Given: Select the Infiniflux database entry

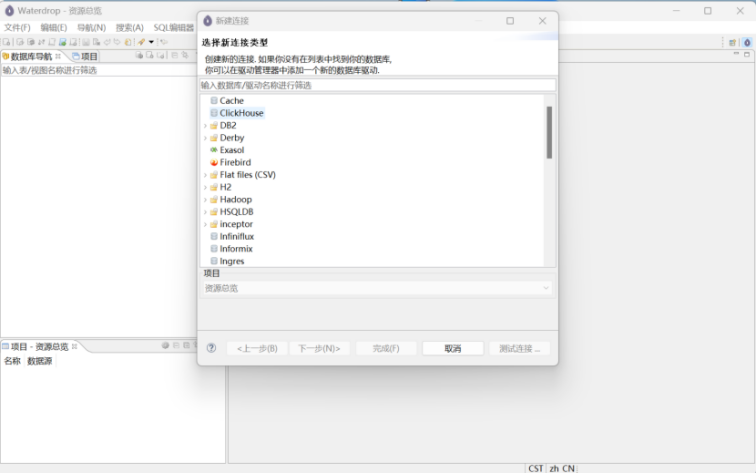Looking at the screenshot, I should [x=237, y=236].
